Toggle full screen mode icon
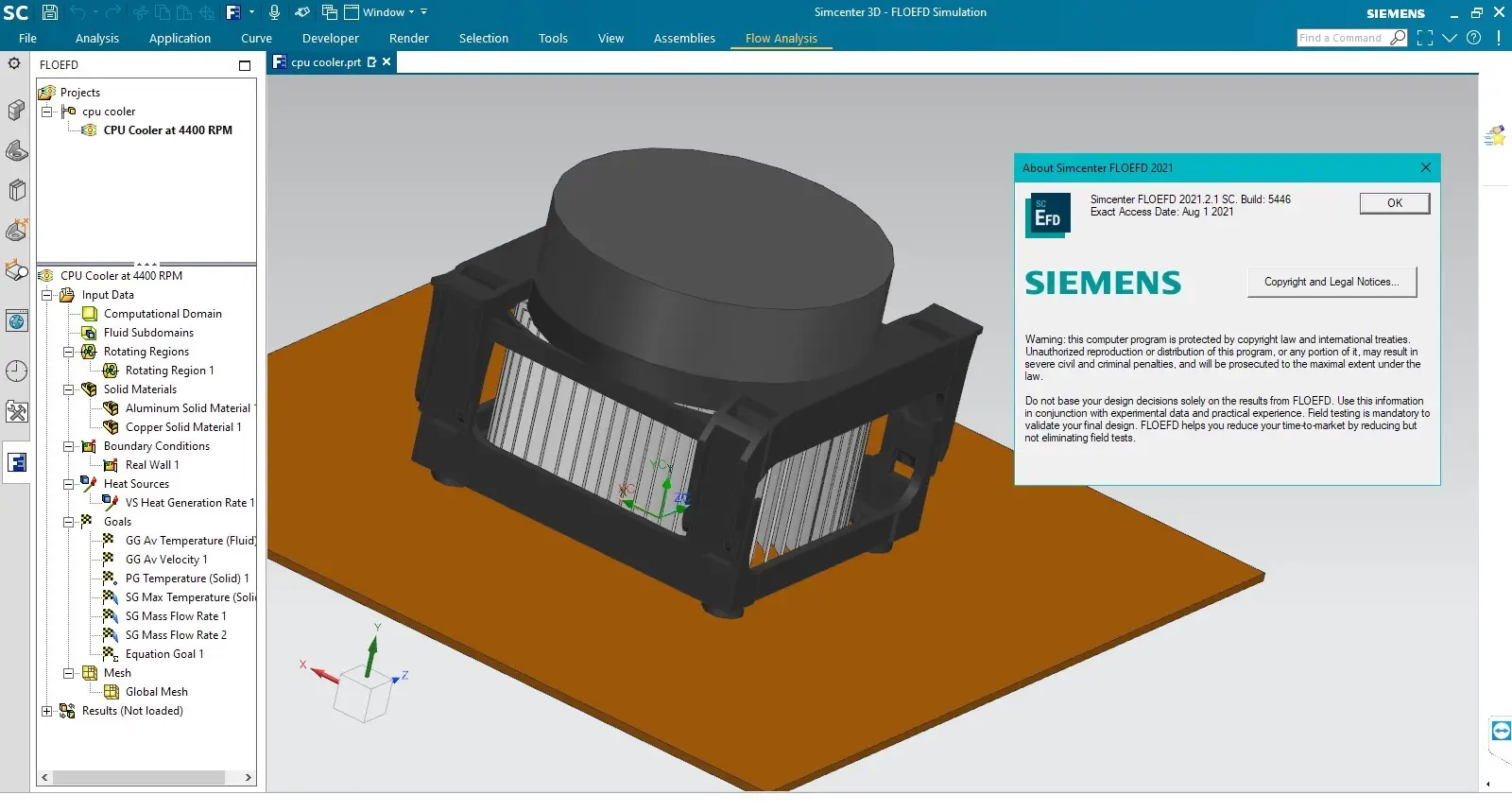The height and width of the screenshot is (812, 1512). 1425,38
